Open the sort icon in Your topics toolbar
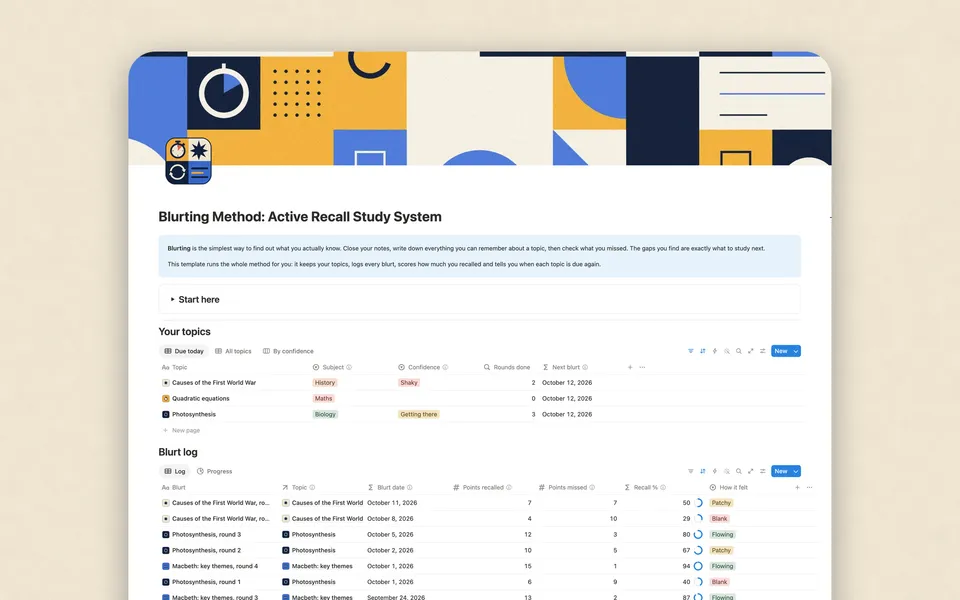This screenshot has height=600, width=960. pyautogui.click(x=703, y=351)
